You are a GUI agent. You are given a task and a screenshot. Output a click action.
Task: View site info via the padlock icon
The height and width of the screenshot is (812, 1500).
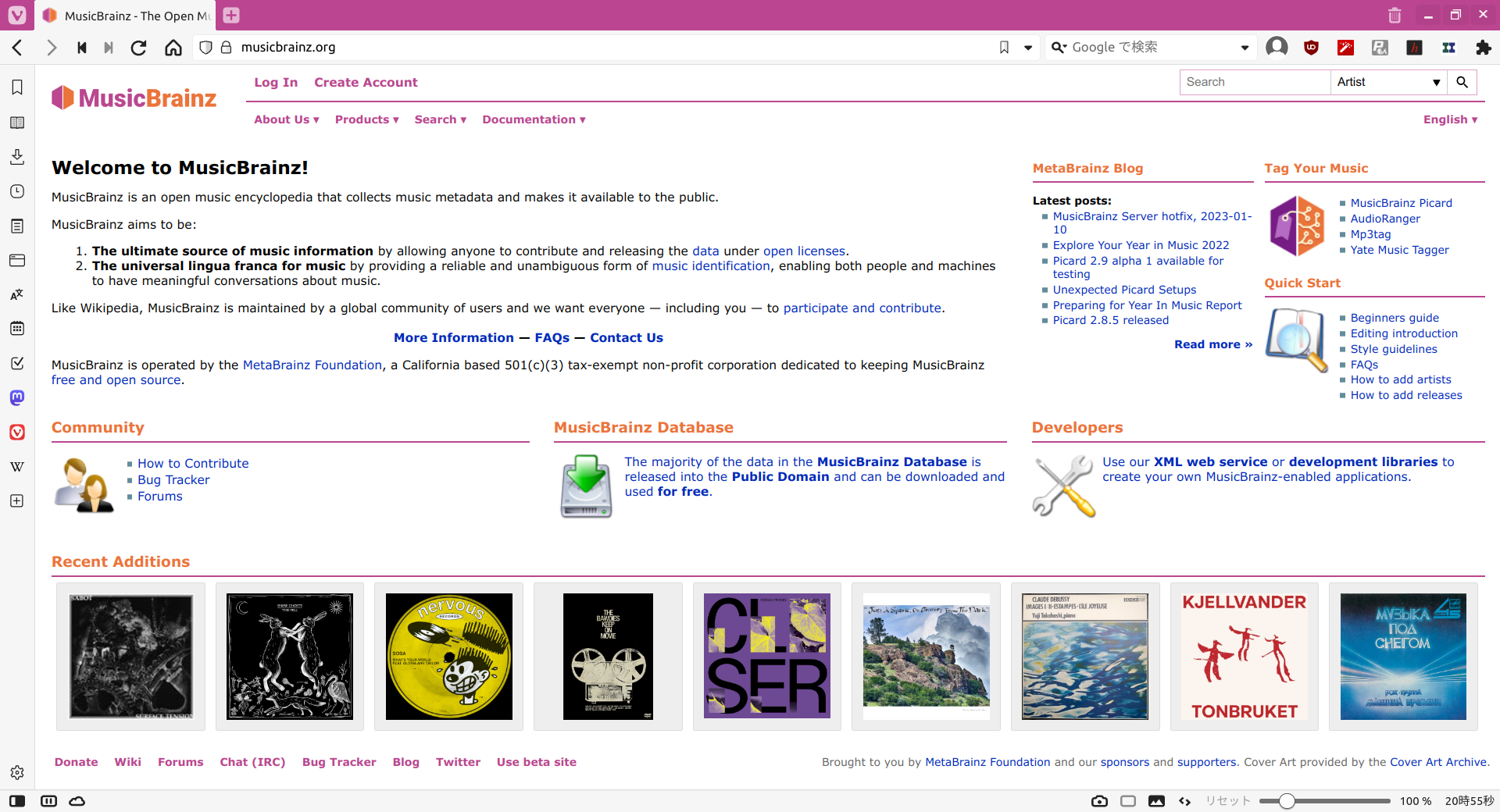tap(227, 48)
